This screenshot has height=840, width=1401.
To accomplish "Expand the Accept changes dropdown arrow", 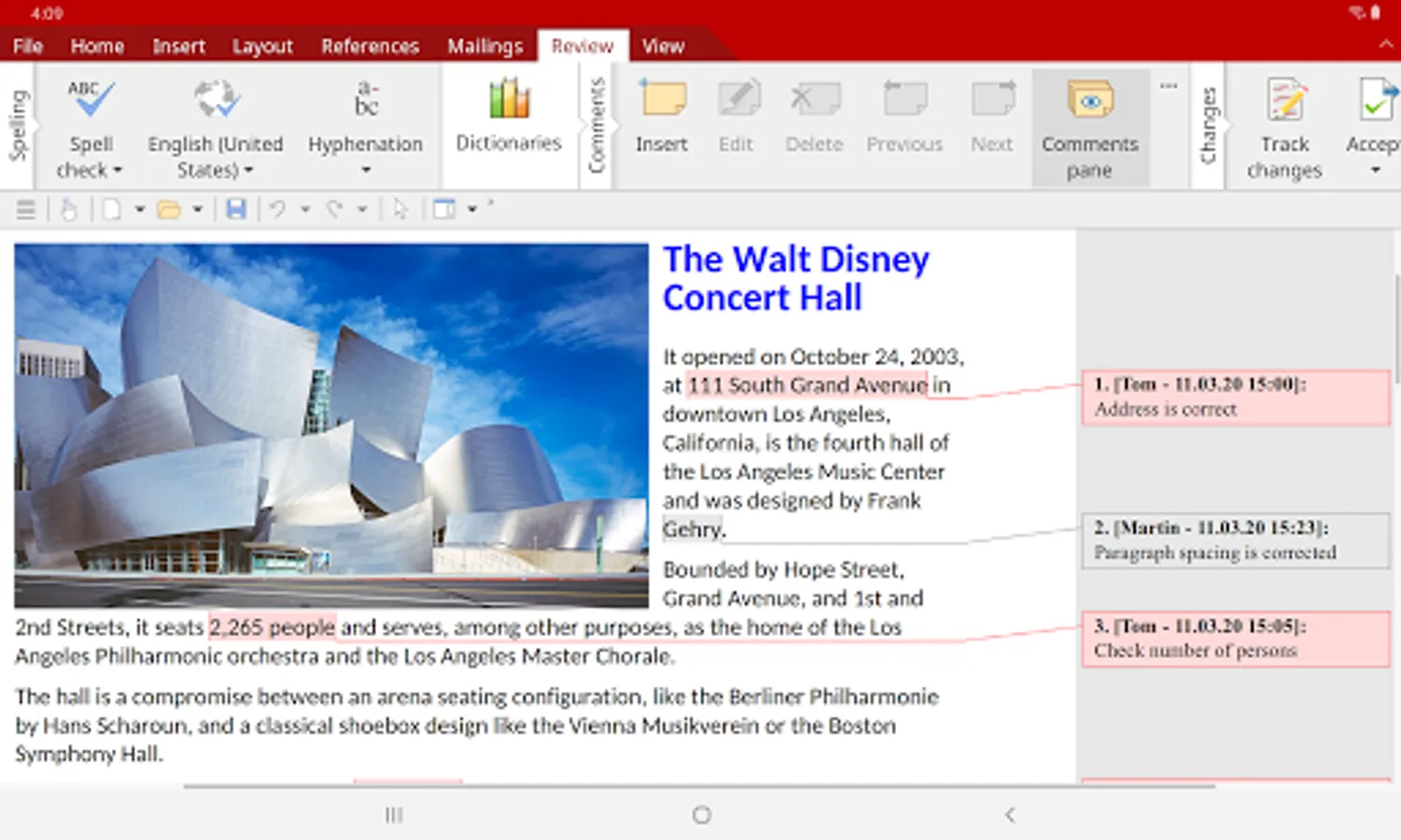I will pos(1375,171).
